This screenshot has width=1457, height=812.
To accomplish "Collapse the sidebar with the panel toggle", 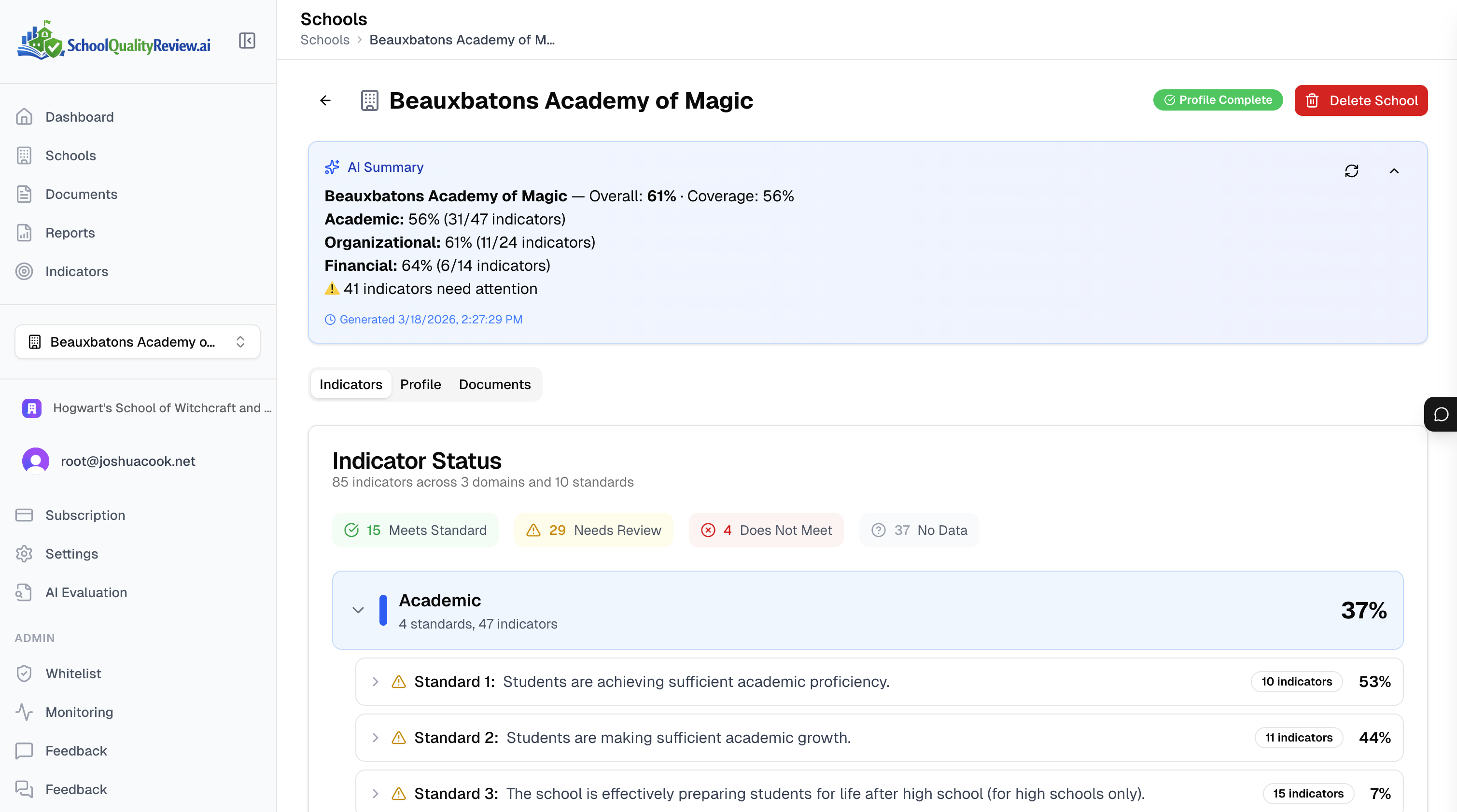I will [x=247, y=40].
